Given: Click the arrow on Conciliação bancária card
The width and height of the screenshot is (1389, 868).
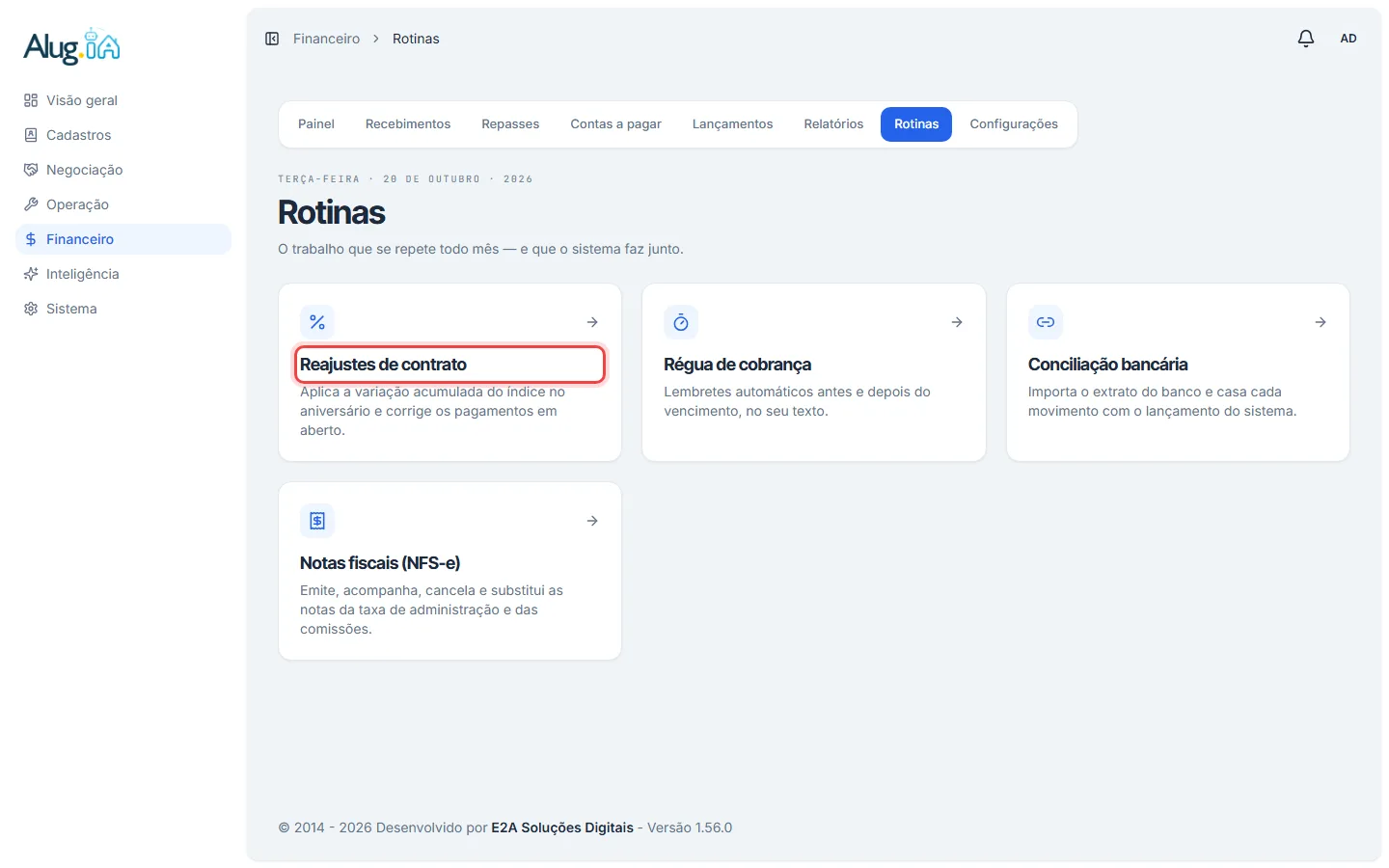Looking at the screenshot, I should 1321,322.
